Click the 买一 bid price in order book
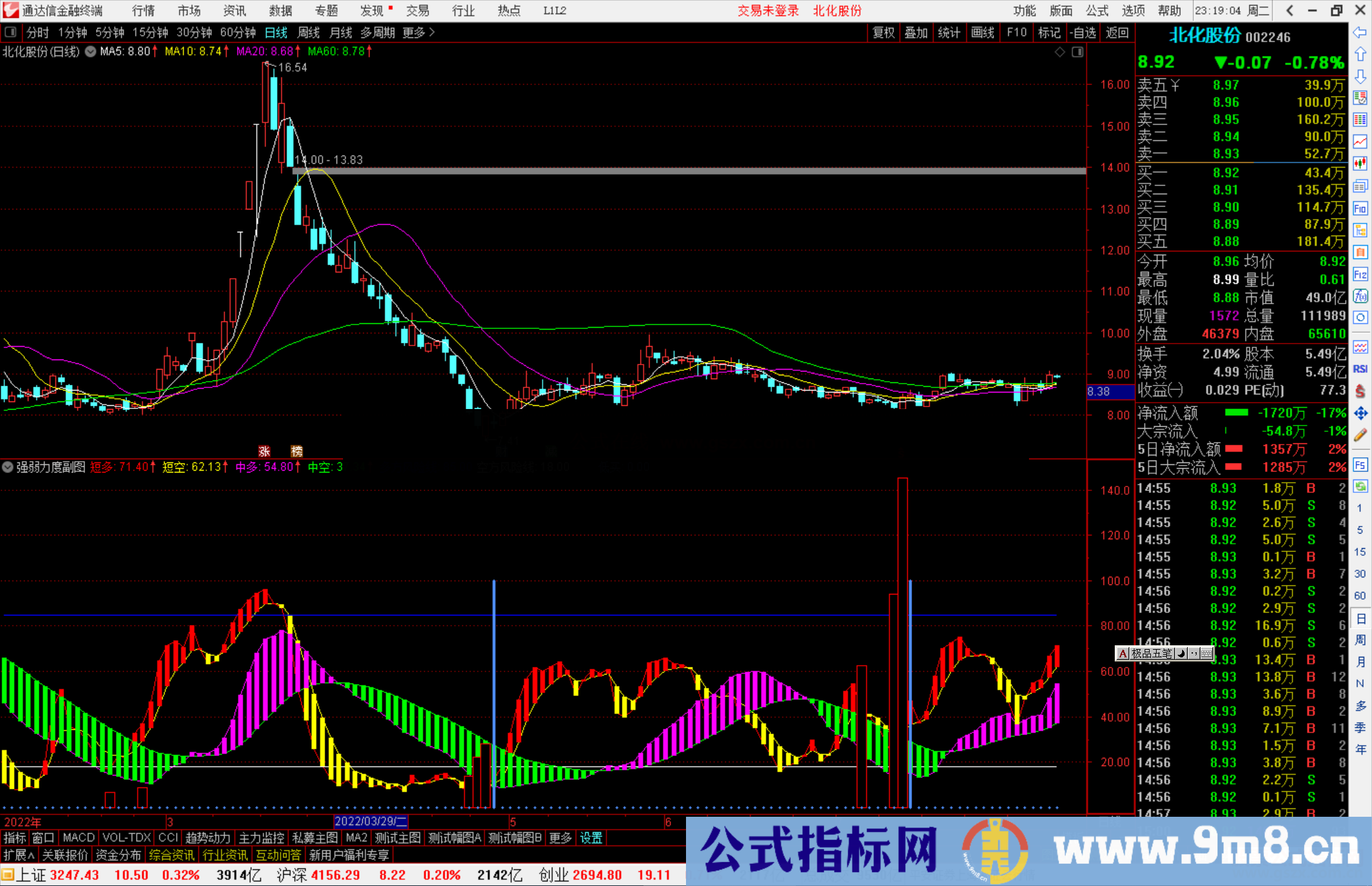Screen dimensions: 1372x886 pos(1226,172)
